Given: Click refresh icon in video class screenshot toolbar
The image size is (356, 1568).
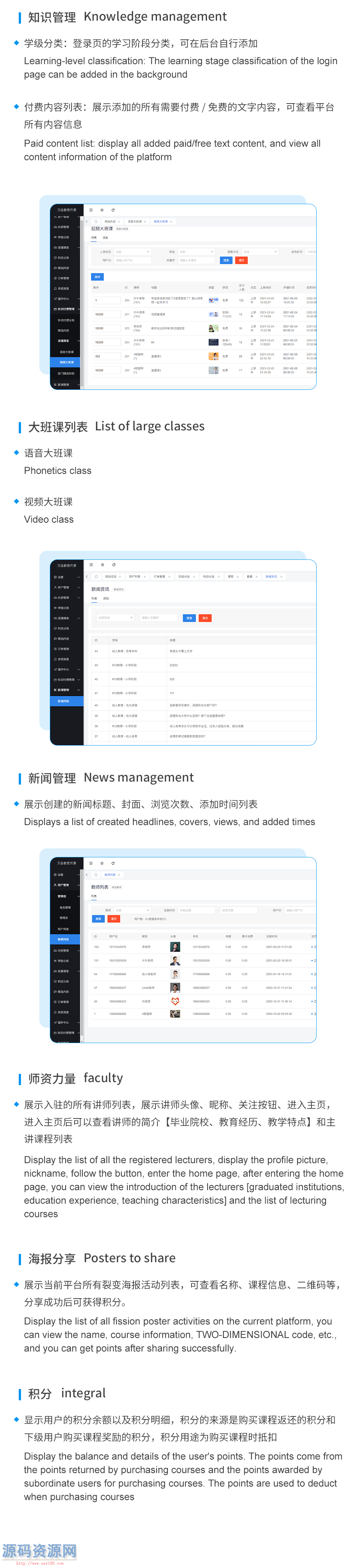Looking at the screenshot, I should click(113, 210).
